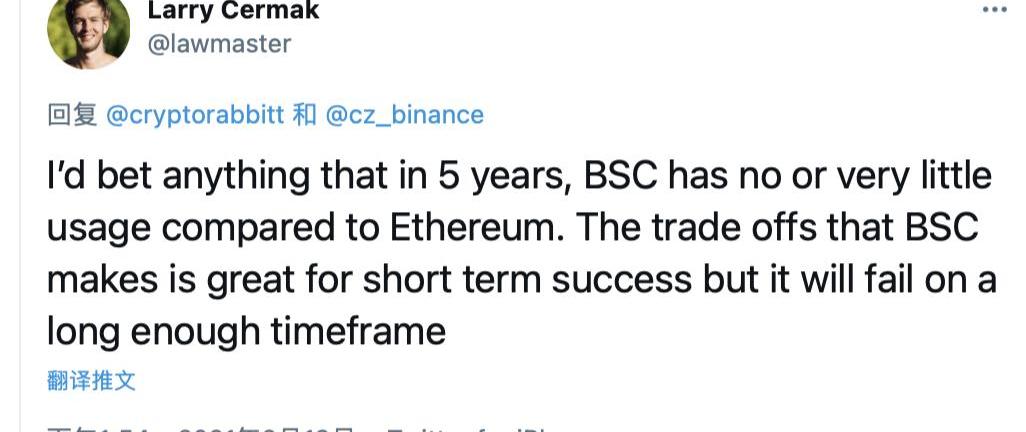Viewport: 1026px width, 432px height.
Task: Click "long enough timeframe" in the last line
Action: 245,329
